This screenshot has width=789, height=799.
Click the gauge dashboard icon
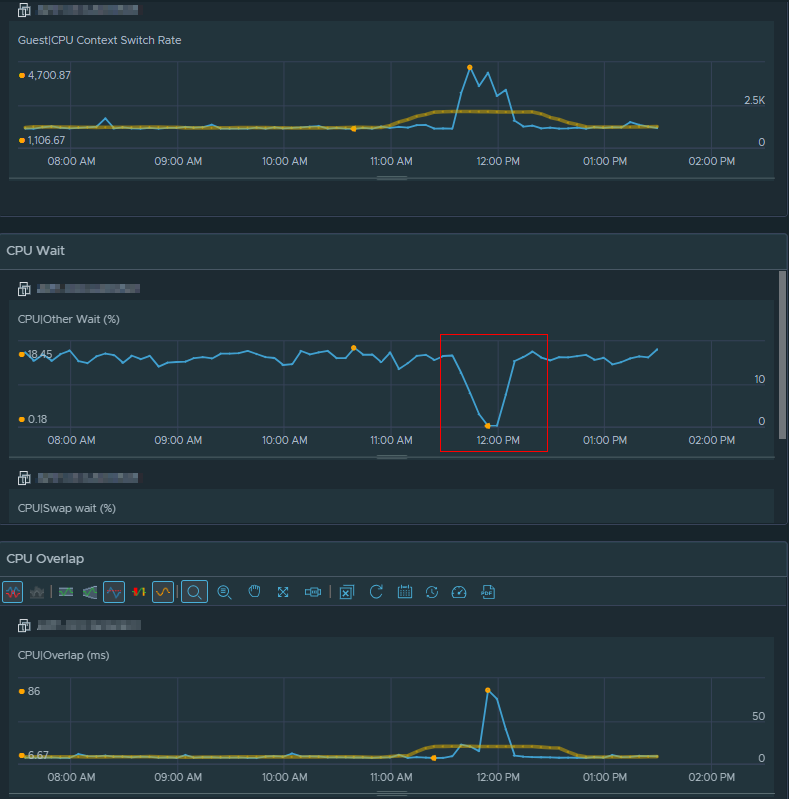click(x=459, y=592)
